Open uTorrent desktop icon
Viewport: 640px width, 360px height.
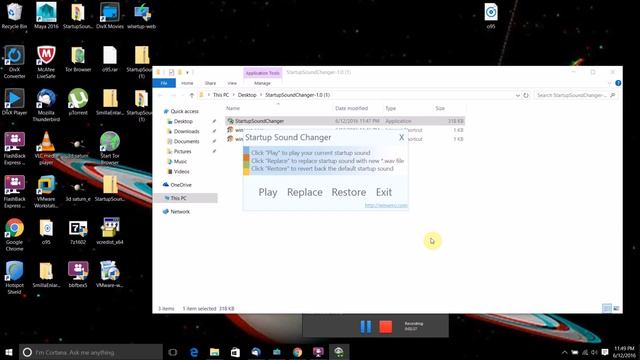tap(78, 102)
